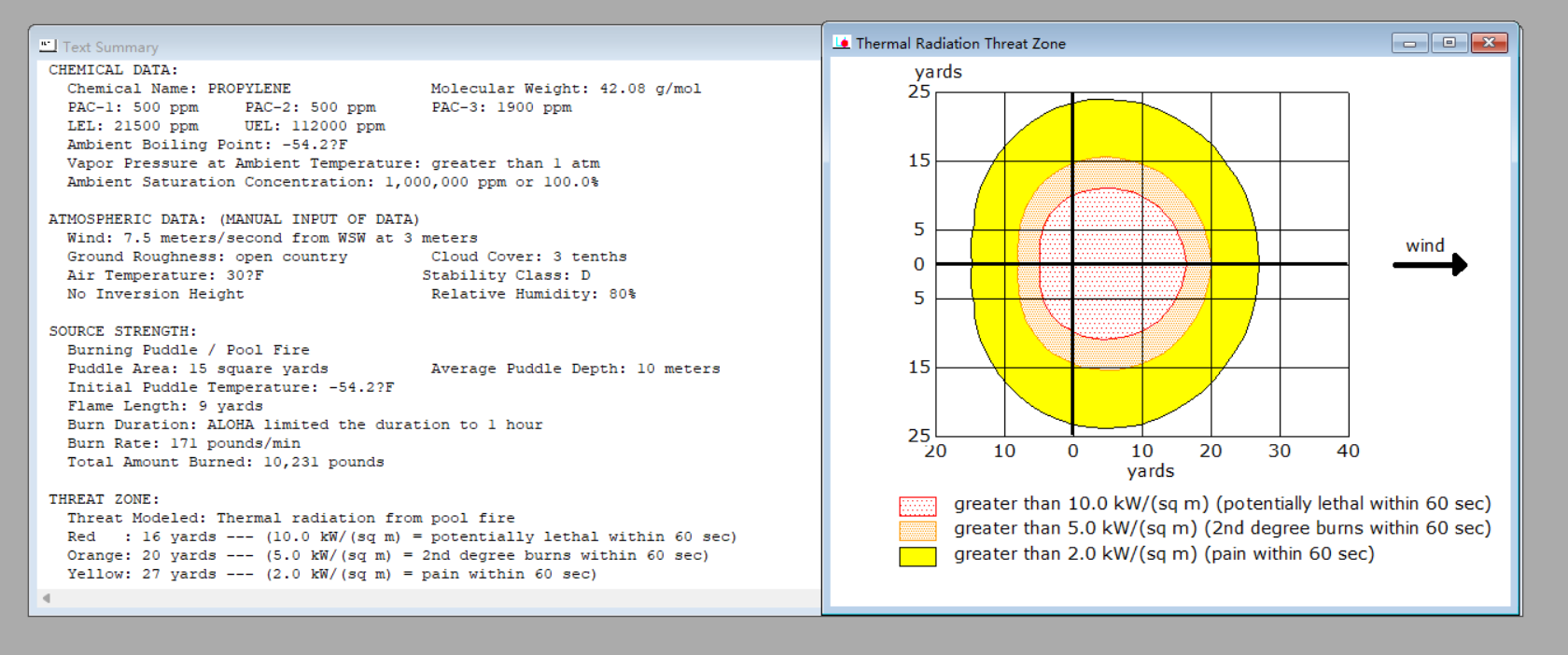Click the wind direction arrow

click(x=1430, y=265)
